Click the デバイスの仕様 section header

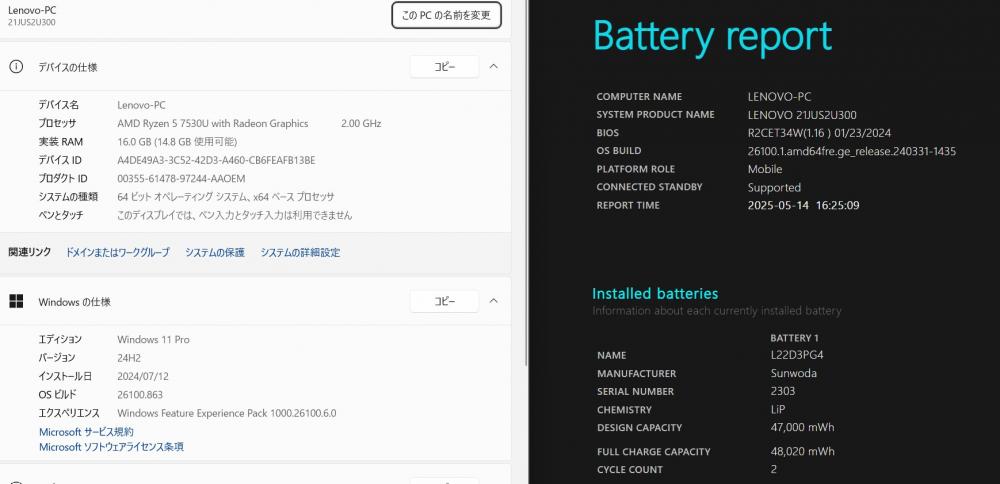coord(255,67)
